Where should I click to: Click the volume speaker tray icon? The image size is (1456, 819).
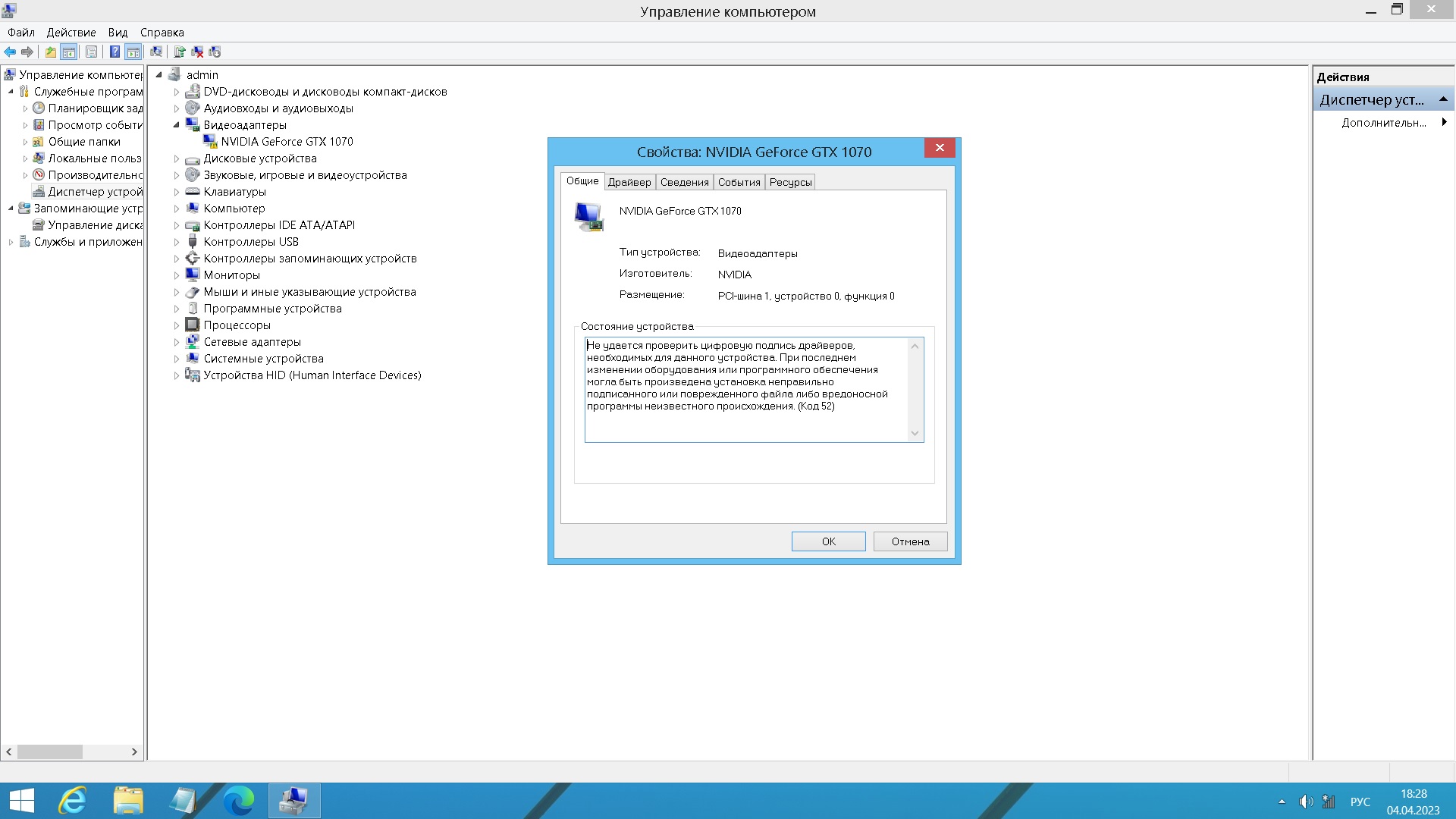point(1305,802)
